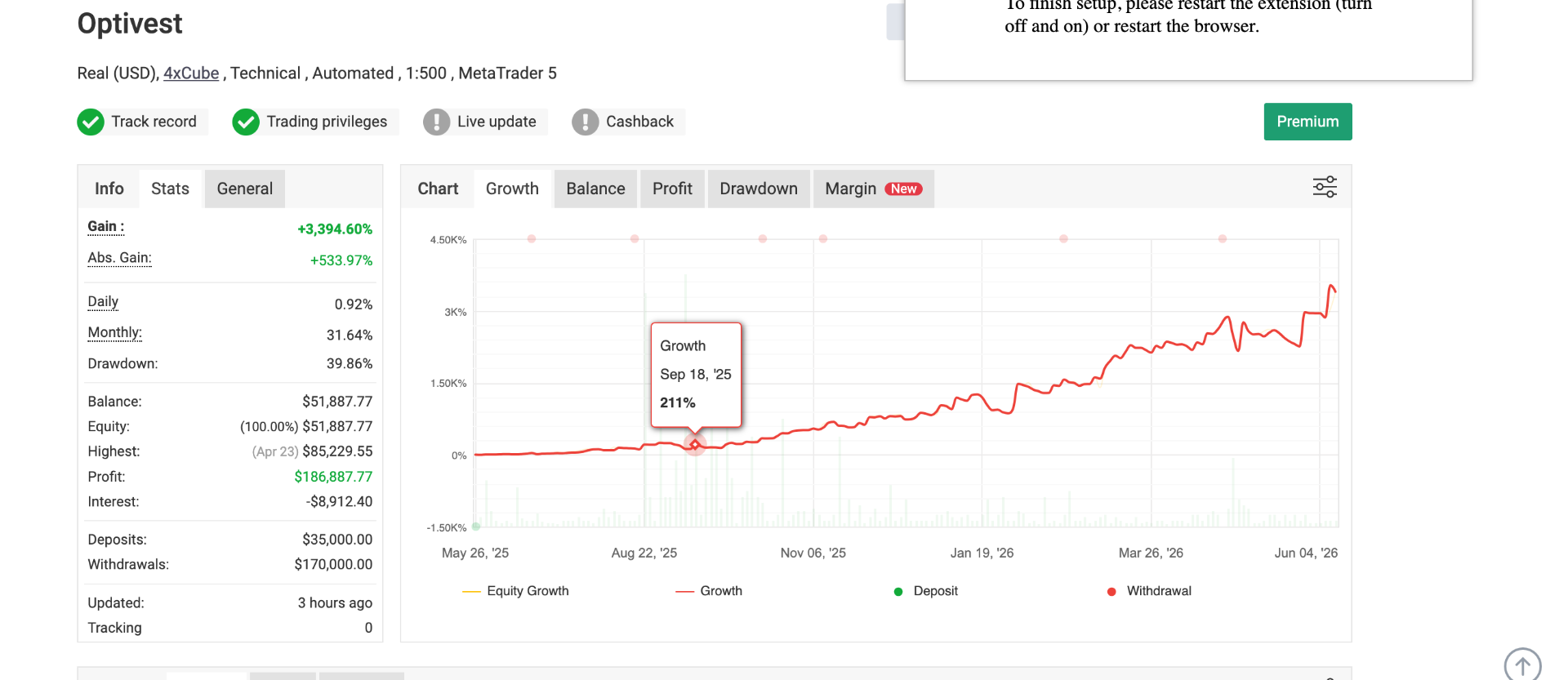Click the Track record label

(154, 122)
